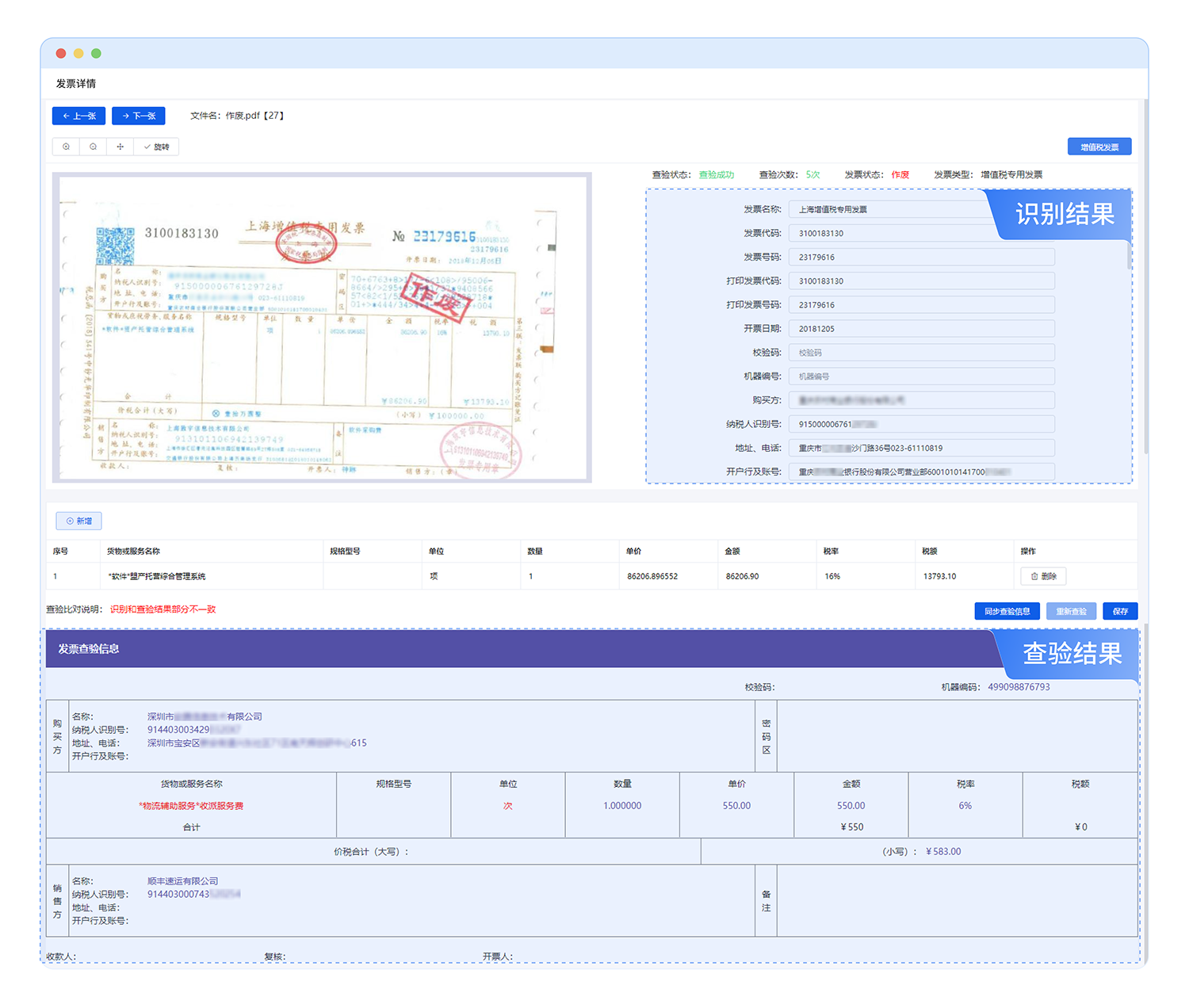Delete the 软件 line item row
The height and width of the screenshot is (1008, 1189).
point(1043,576)
